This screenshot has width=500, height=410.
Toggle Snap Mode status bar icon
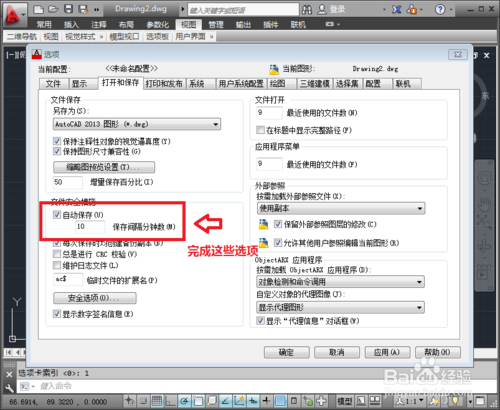(x=143, y=400)
